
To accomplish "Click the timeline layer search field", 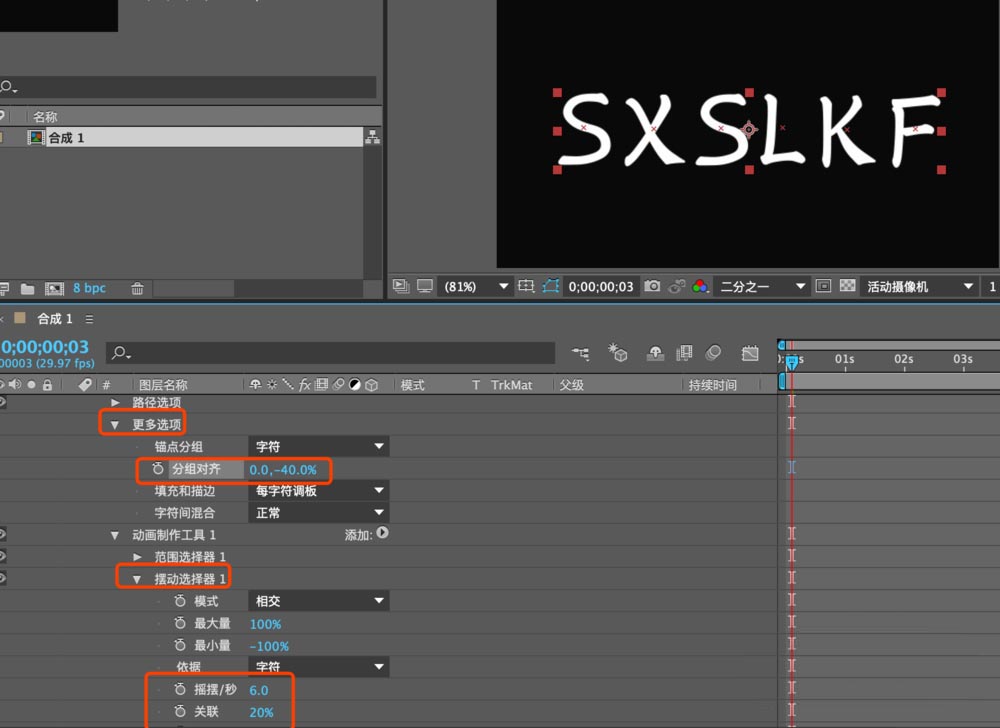I will pos(330,353).
